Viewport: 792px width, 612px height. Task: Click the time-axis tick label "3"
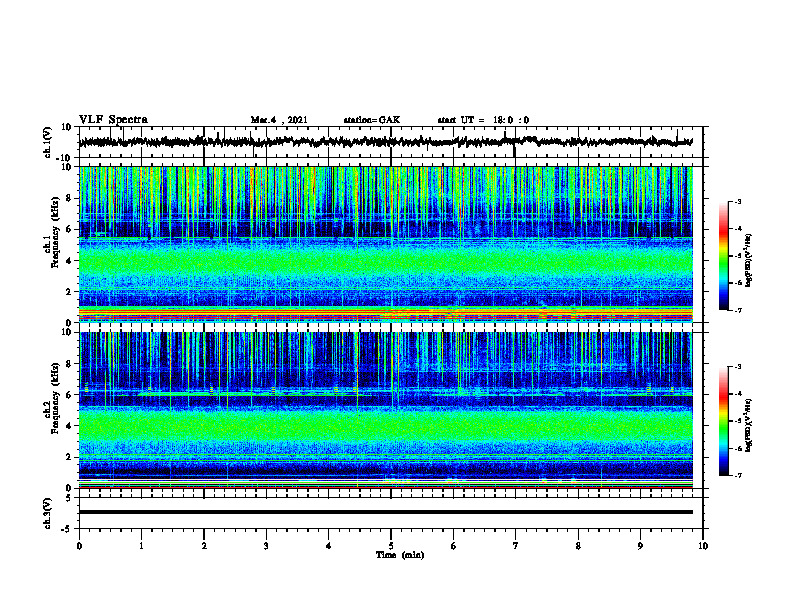pyautogui.click(x=266, y=546)
